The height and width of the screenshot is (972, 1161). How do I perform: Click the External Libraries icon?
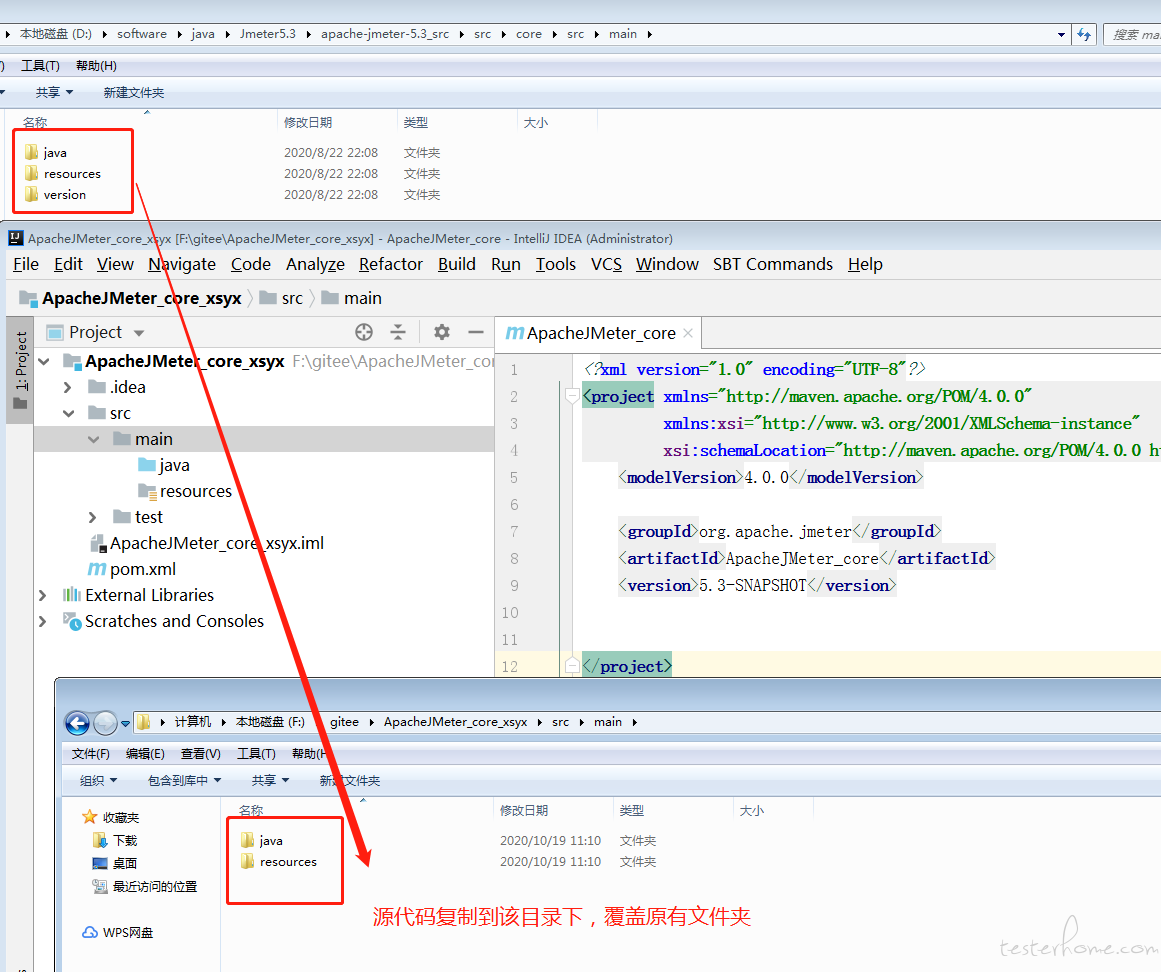[72, 594]
